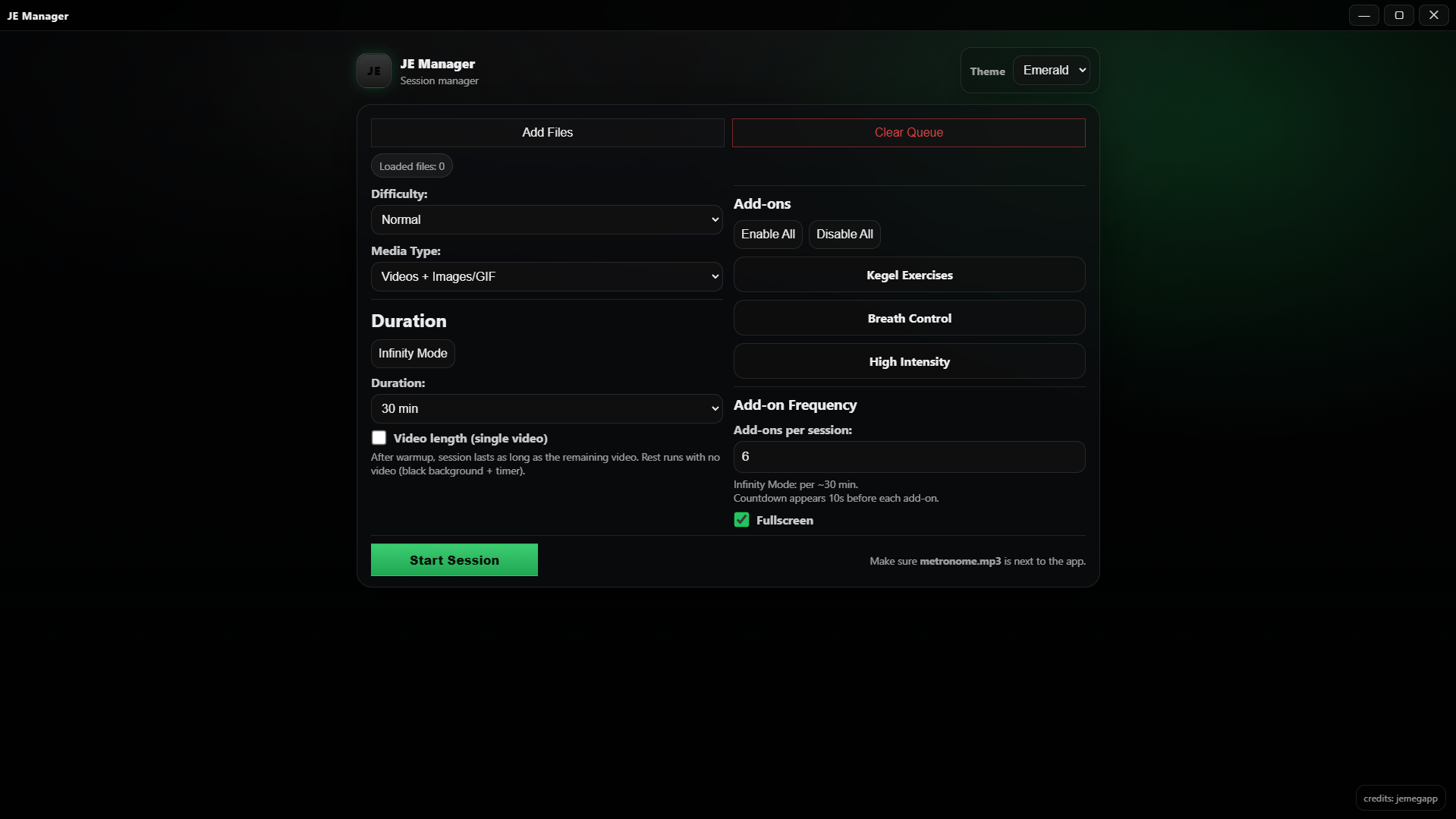Click the JE app logo icon
This screenshot has width=1456, height=819.
(x=374, y=71)
